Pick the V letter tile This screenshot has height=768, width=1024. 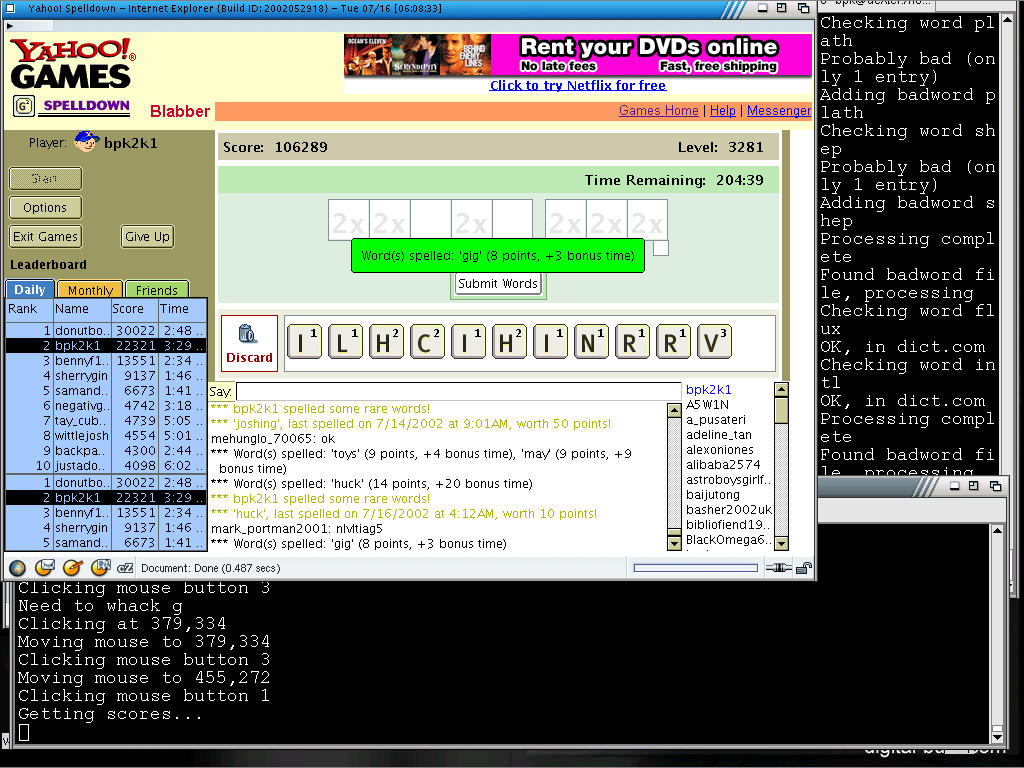(x=714, y=342)
